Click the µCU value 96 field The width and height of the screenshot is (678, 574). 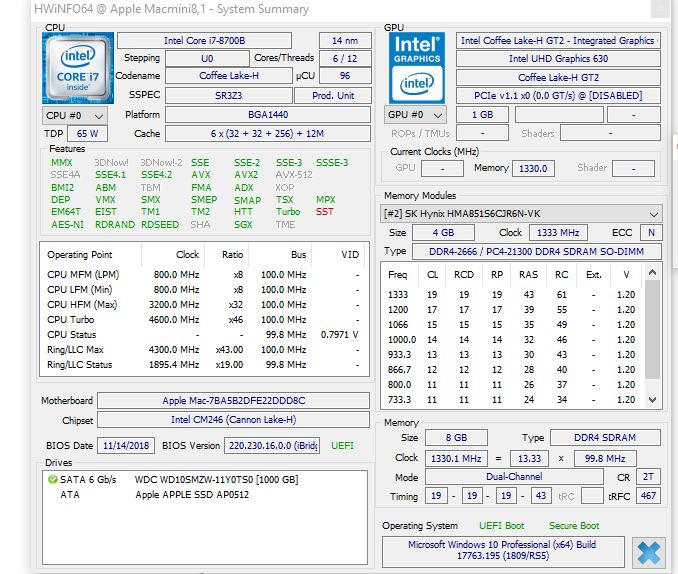(x=345, y=76)
